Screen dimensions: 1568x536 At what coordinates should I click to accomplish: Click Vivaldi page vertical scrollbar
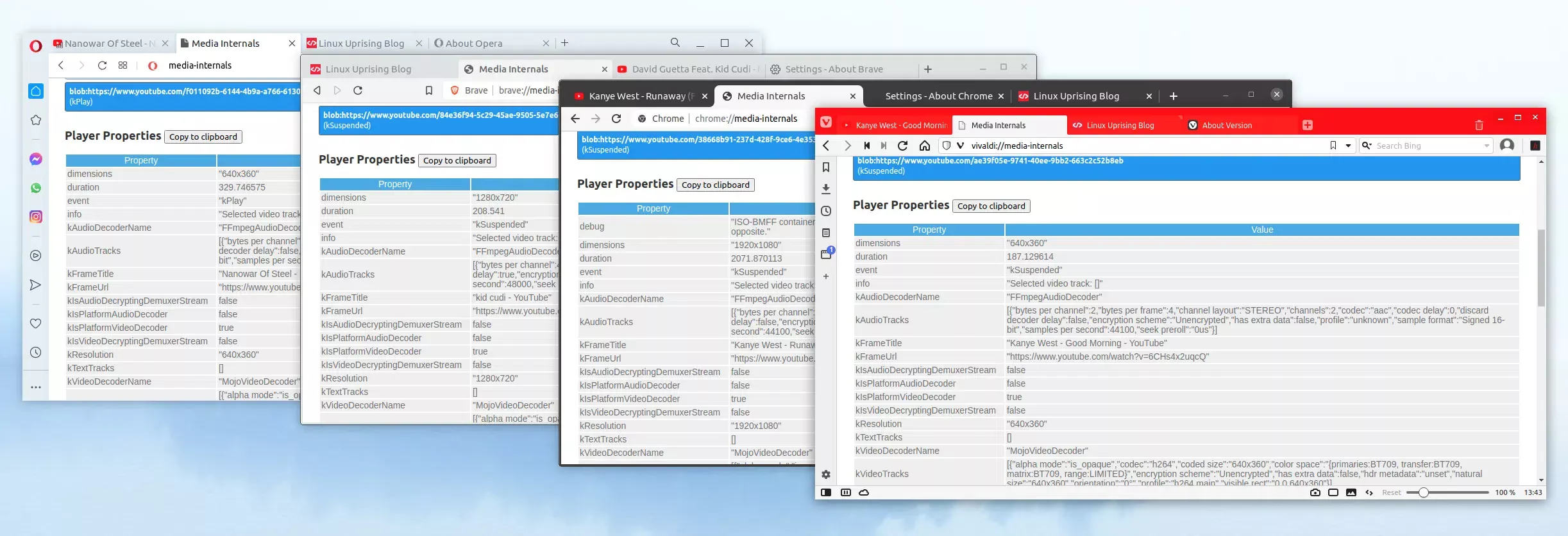click(x=1541, y=267)
